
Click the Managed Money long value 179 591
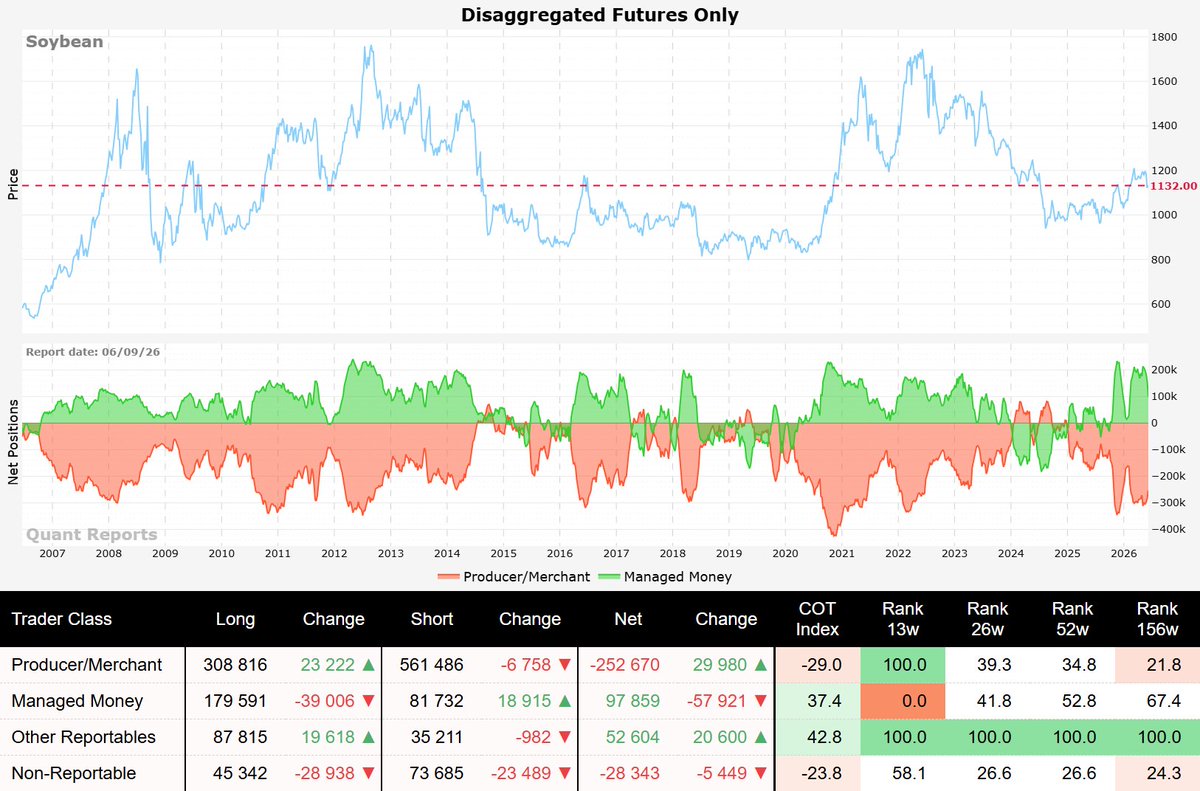[x=235, y=701]
